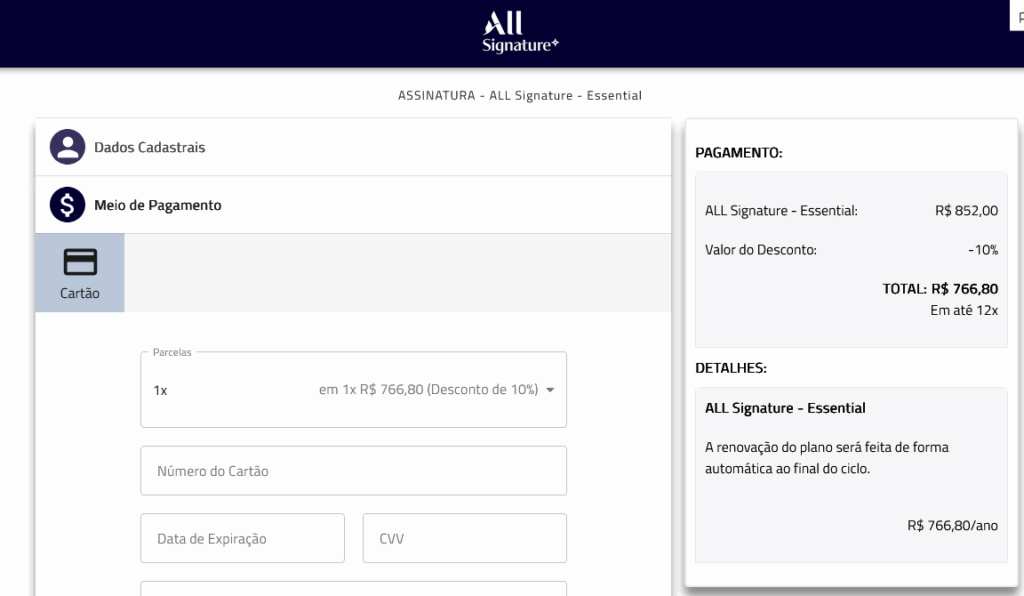Click the ASSINATURA - ALL Signature - Essential heading
Image resolution: width=1024 pixels, height=596 pixels.
coord(520,95)
